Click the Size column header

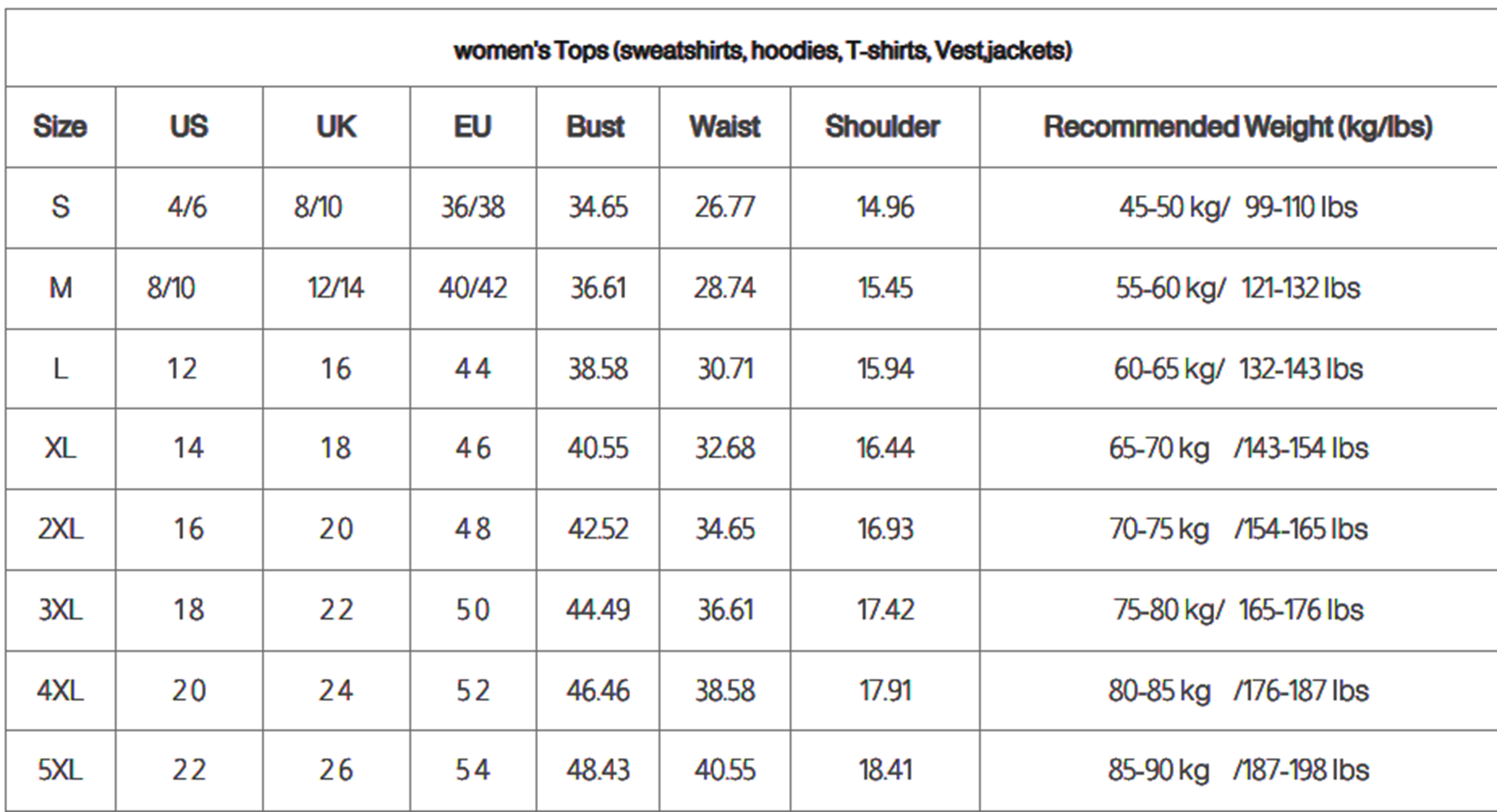pyautogui.click(x=60, y=127)
